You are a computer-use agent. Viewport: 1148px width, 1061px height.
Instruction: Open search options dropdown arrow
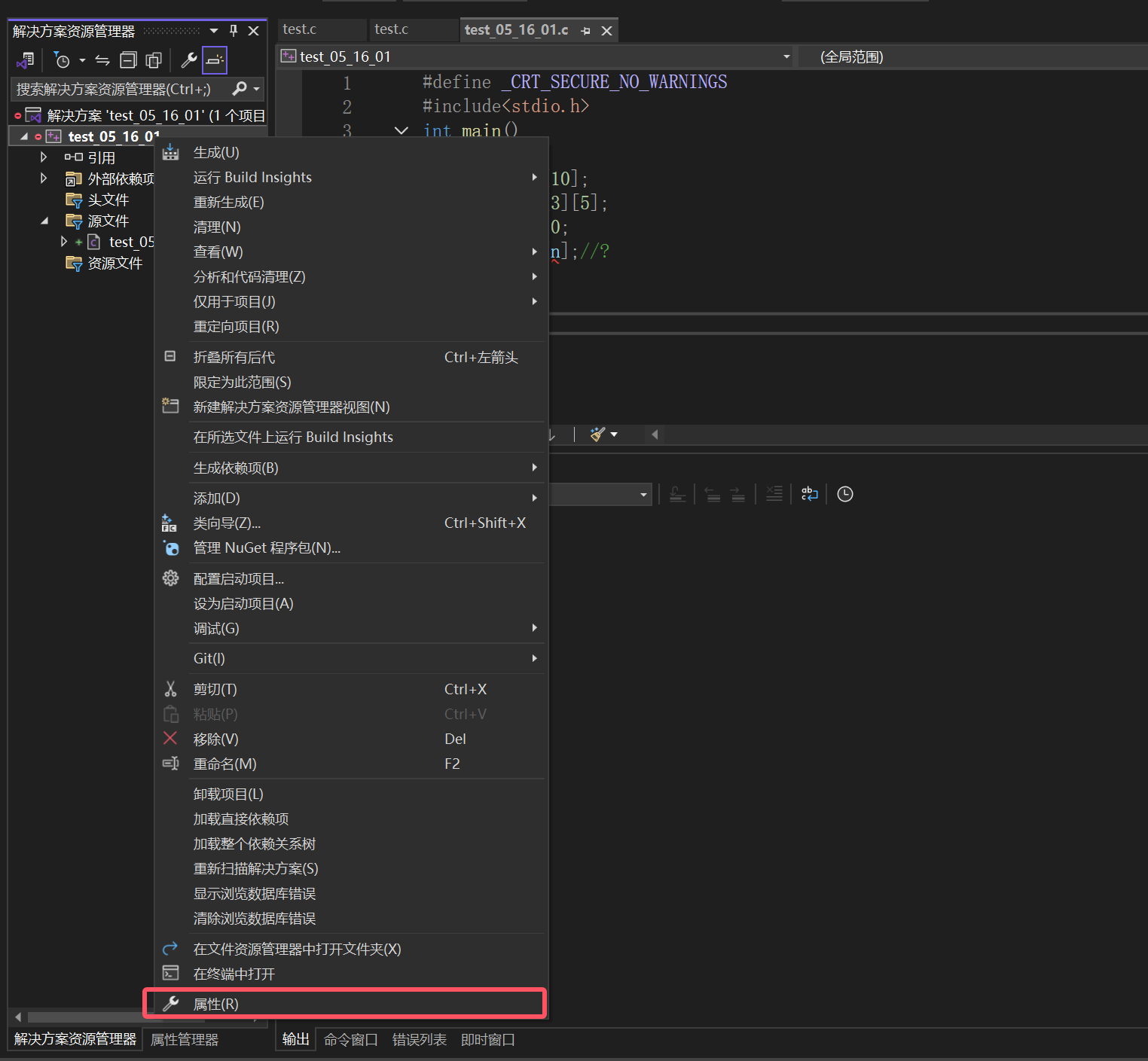click(257, 89)
